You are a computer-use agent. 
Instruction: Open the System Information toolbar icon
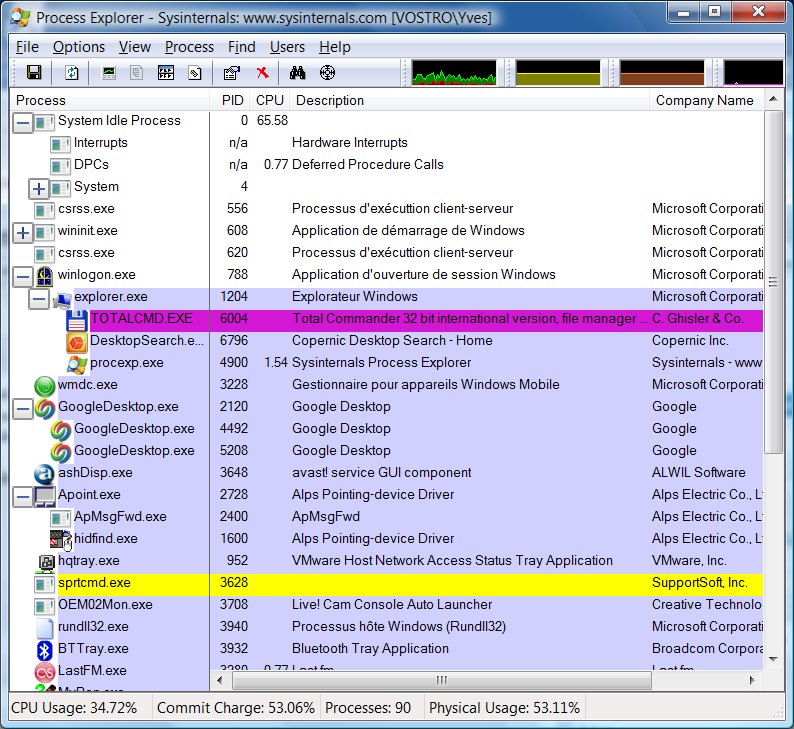pyautogui.click(x=109, y=73)
